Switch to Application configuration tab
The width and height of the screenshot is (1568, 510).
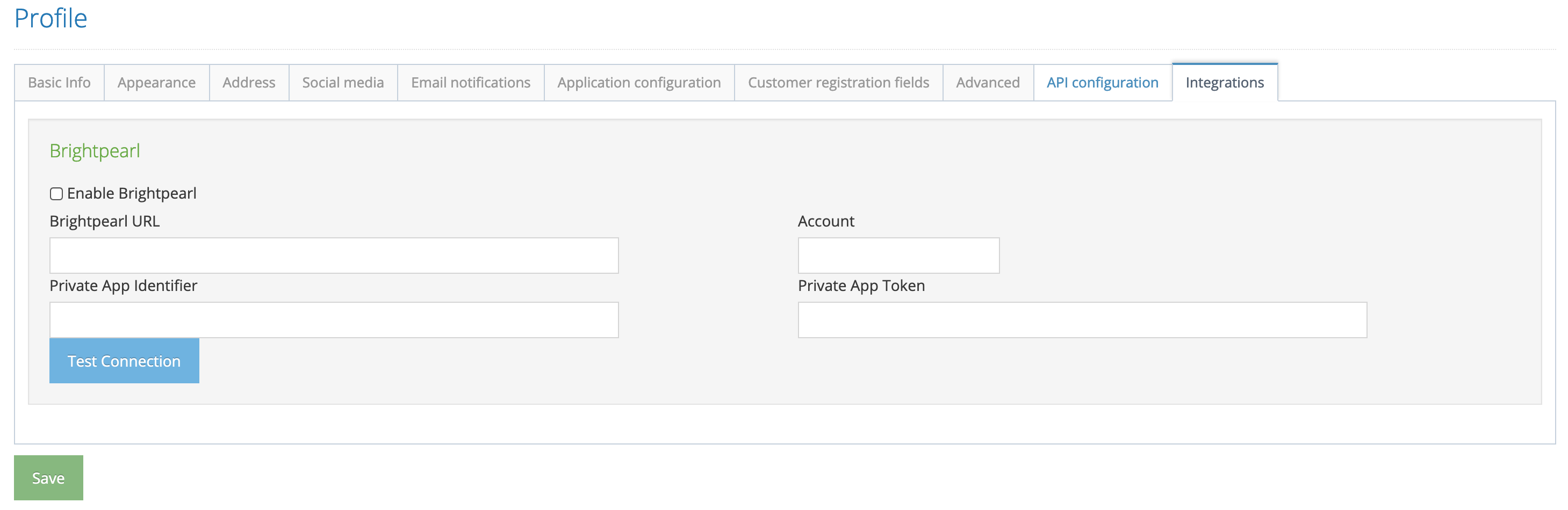[639, 83]
